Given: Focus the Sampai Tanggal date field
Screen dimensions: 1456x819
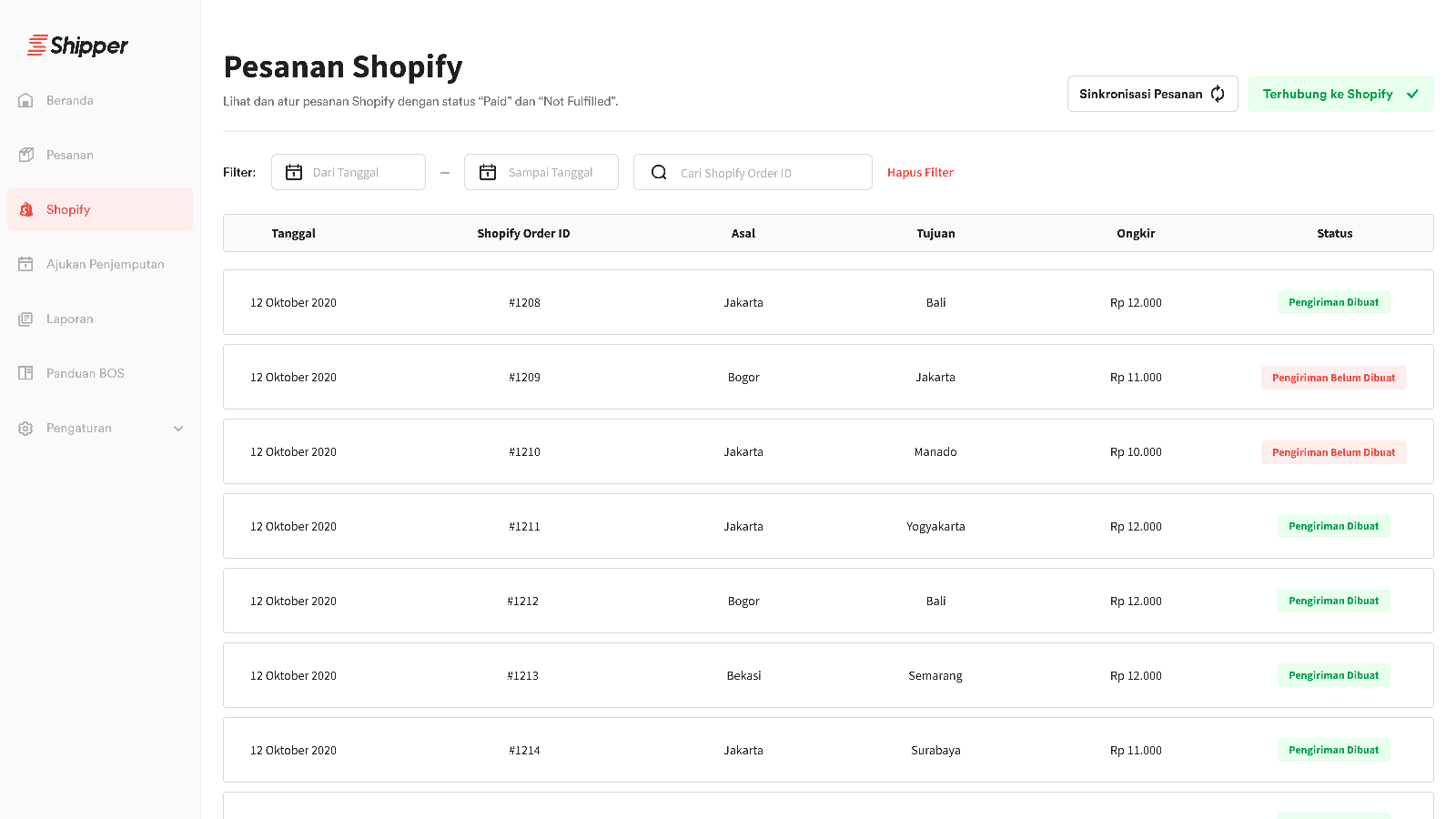Looking at the screenshot, I should 541,172.
